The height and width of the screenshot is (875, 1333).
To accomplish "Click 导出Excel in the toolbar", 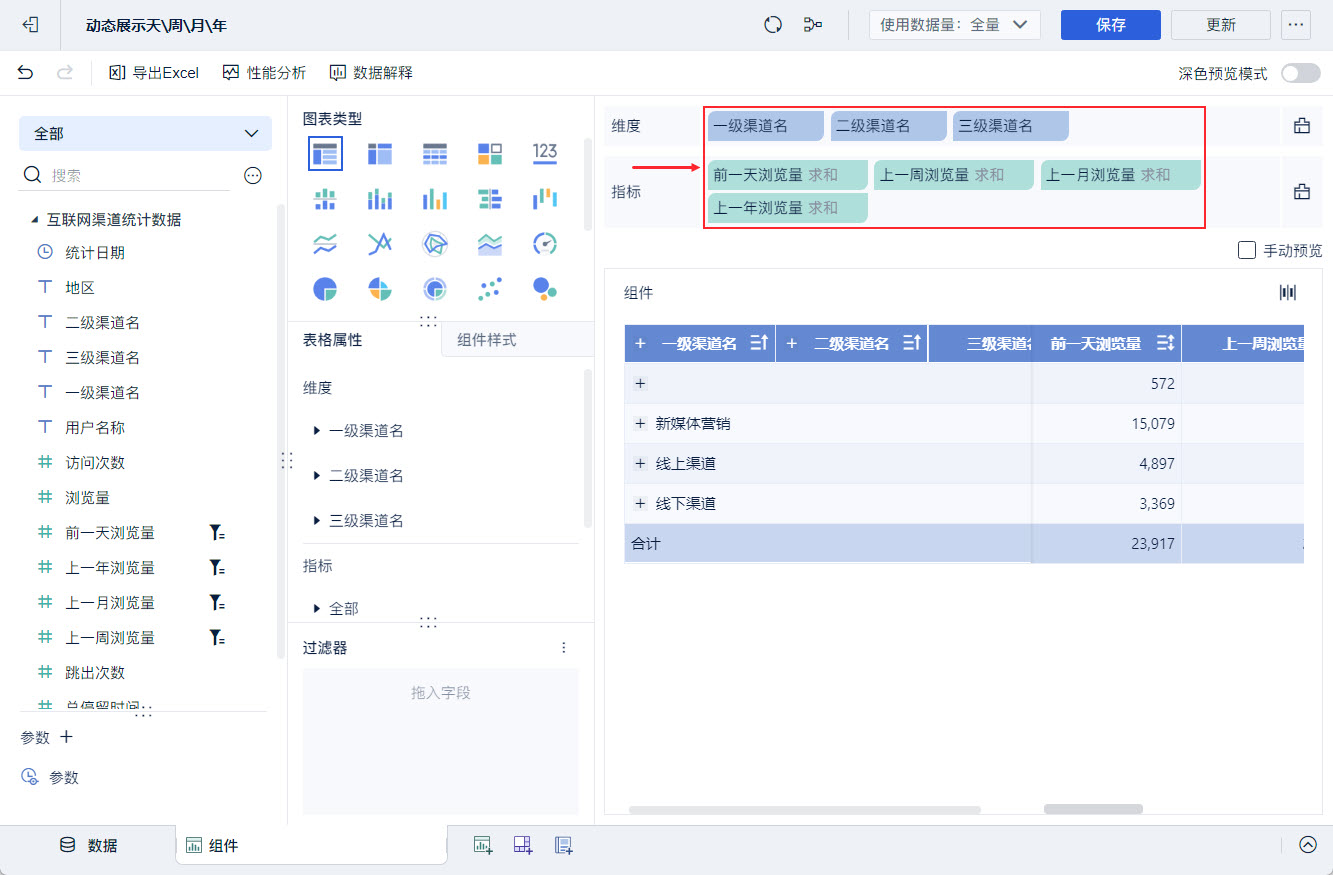I will pos(154,73).
